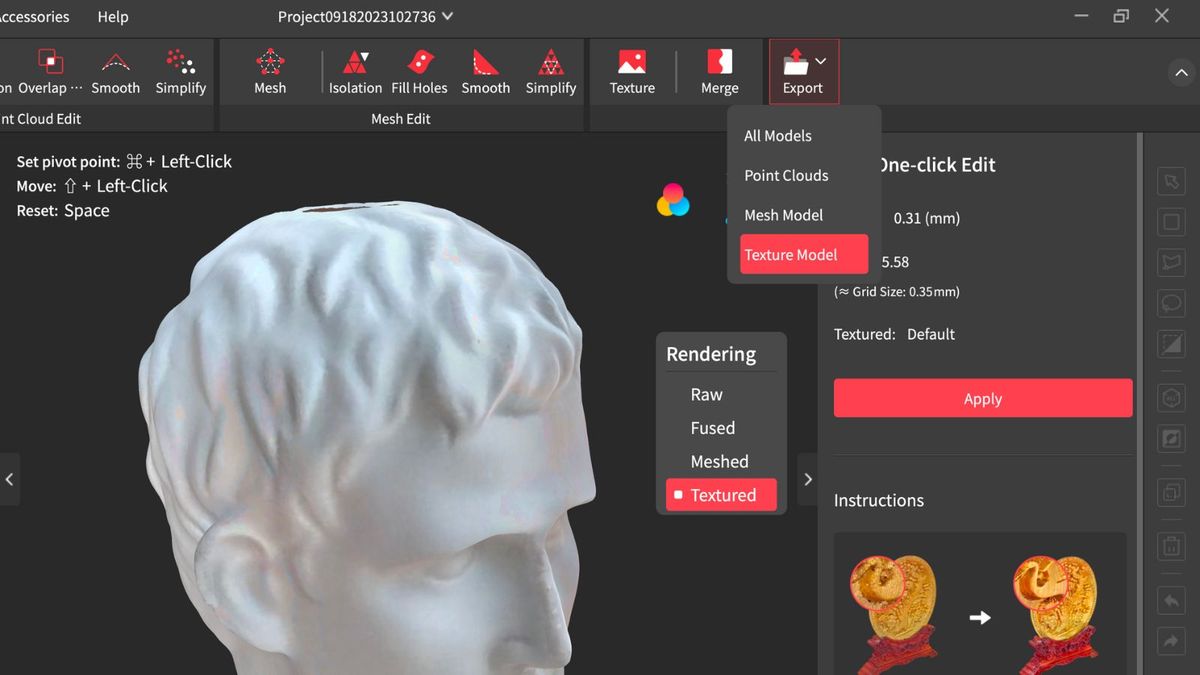Click the Trash icon in the right sidebar
1200x675 pixels.
pyautogui.click(x=1171, y=546)
